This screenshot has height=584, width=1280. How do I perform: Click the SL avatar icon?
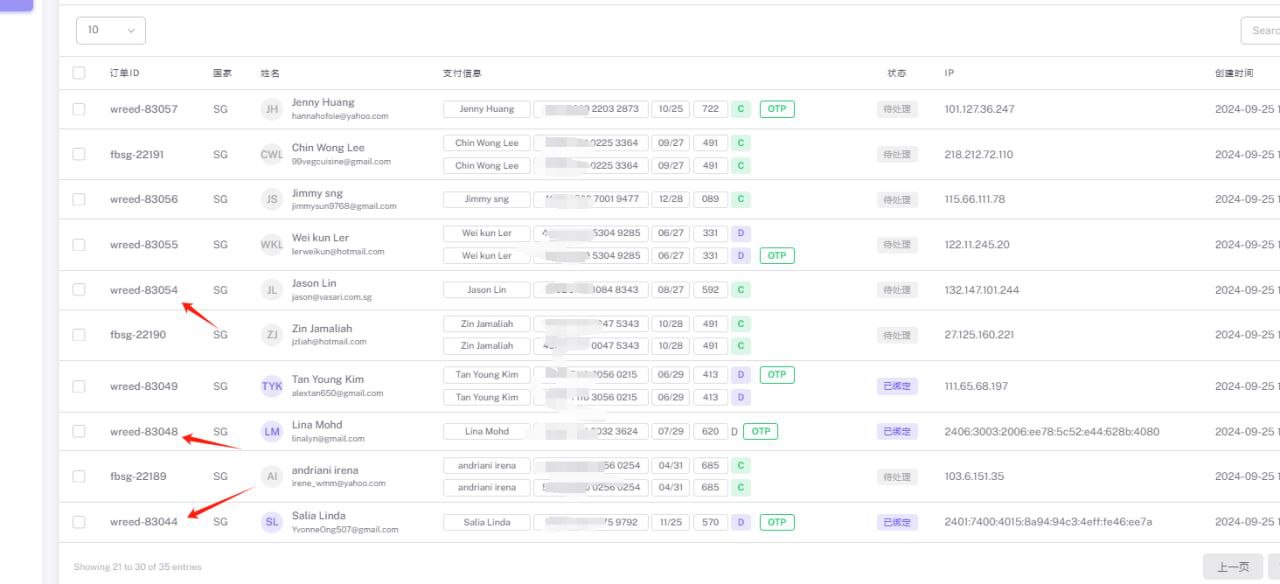tap(271, 522)
